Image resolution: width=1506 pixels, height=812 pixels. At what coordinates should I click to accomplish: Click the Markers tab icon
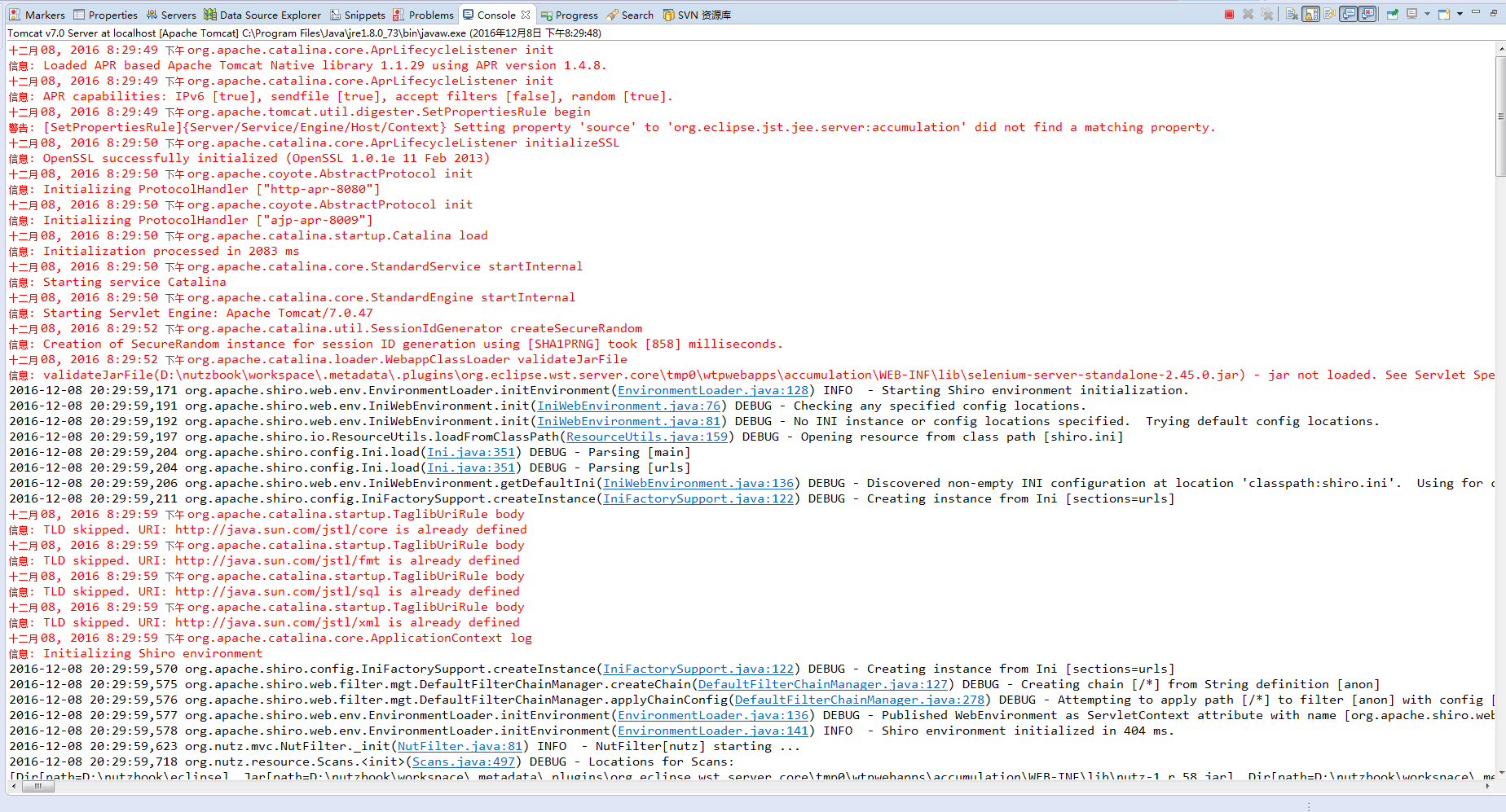click(x=15, y=15)
